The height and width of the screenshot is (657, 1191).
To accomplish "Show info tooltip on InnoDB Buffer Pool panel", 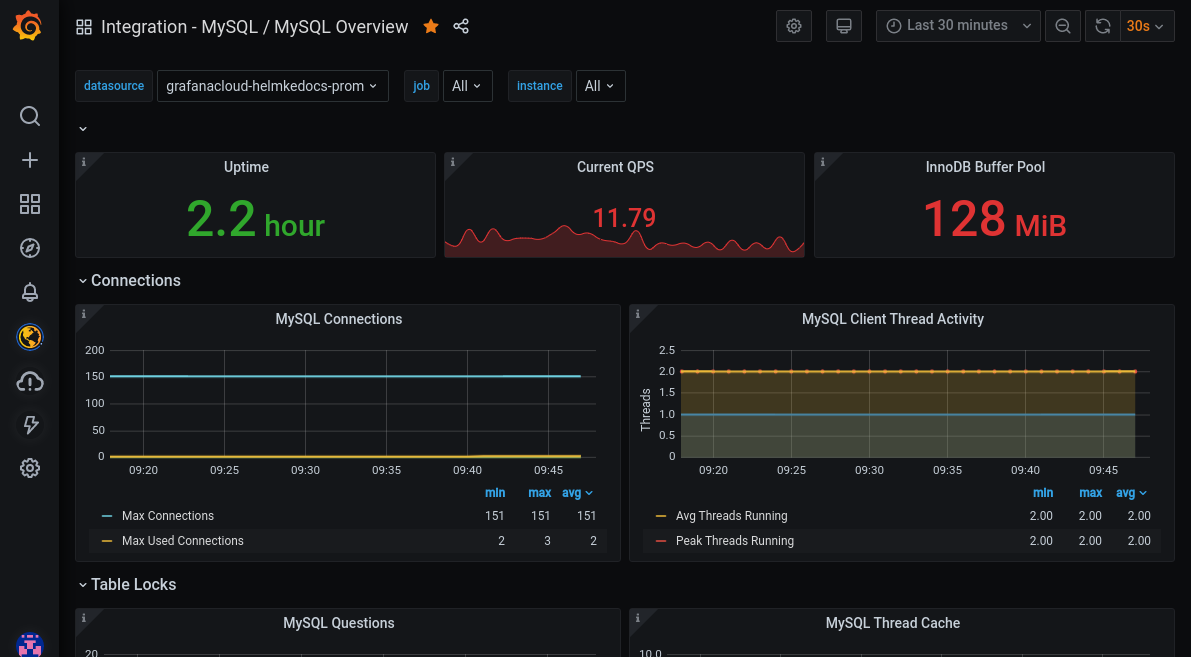I will click(x=823, y=162).
